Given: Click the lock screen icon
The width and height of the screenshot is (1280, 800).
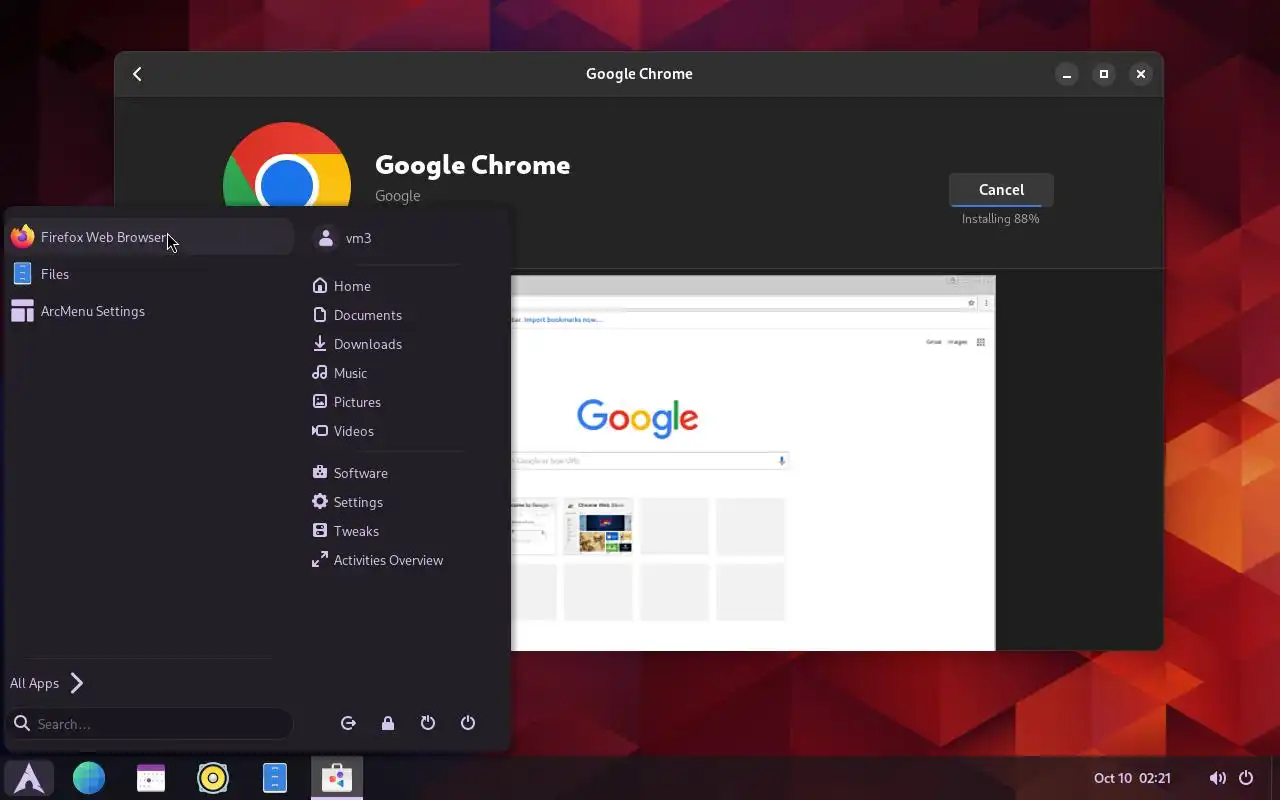Looking at the screenshot, I should [388, 723].
